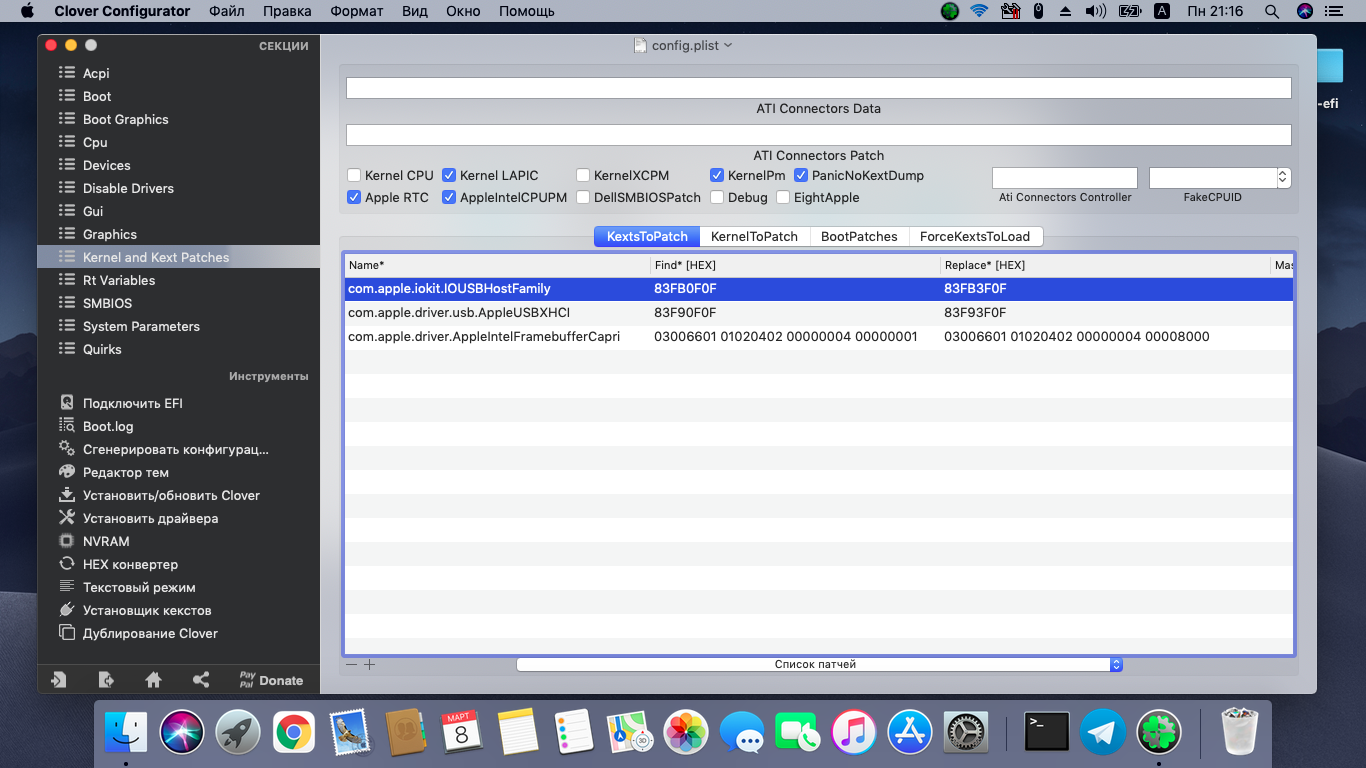Switch to the ForceKextsToLoad tab
1366x768 pixels.
click(x=975, y=236)
